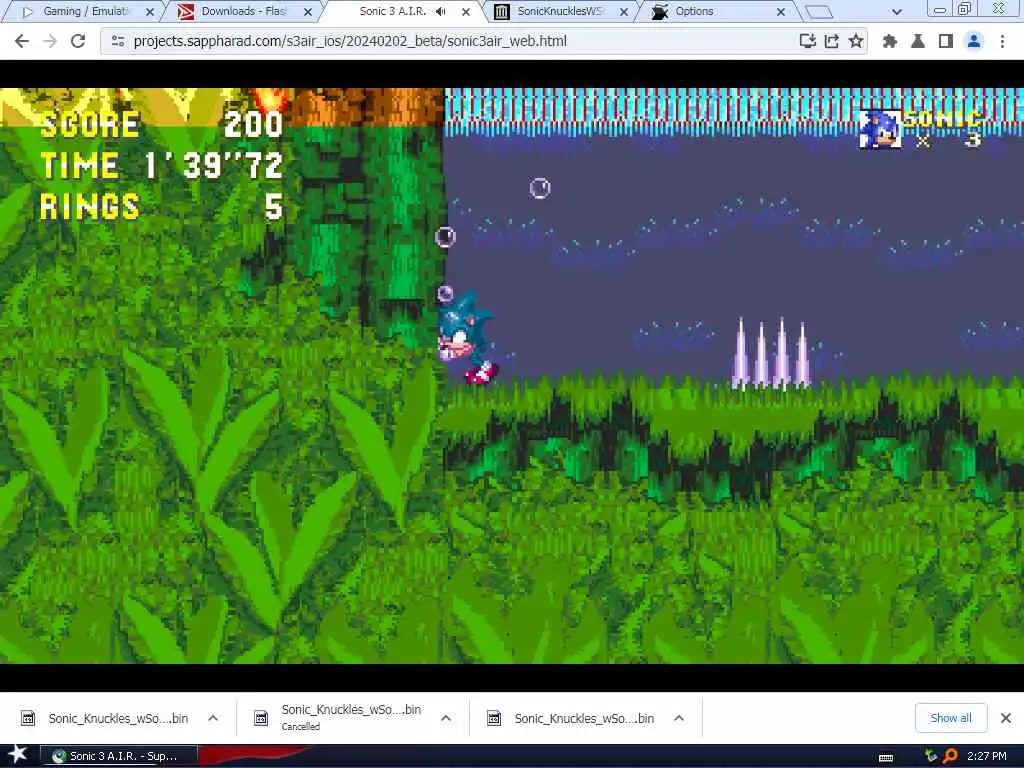
Task: Open the Extensions puzzle icon
Action: [889, 41]
